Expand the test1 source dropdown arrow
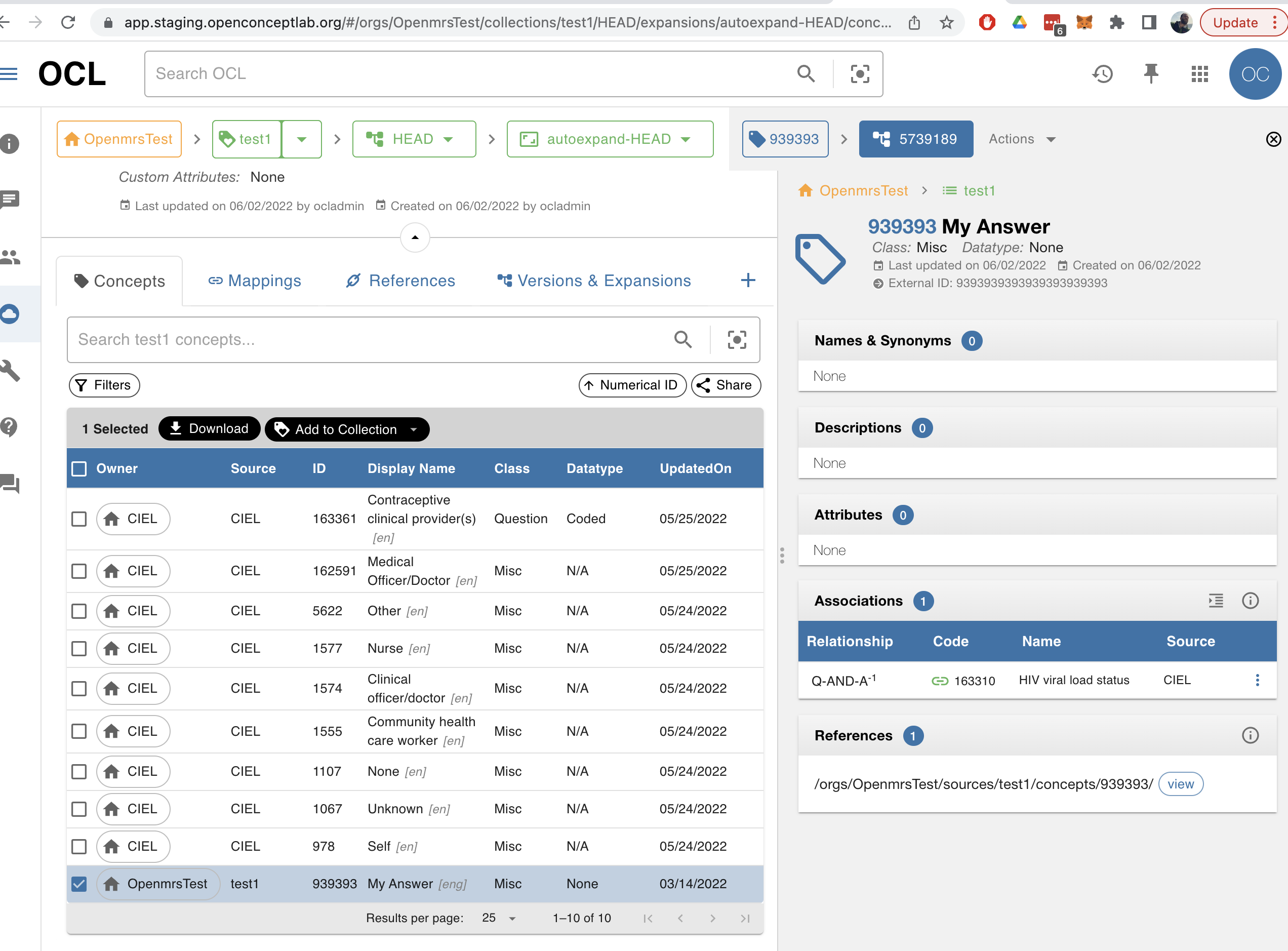1288x951 pixels. point(302,139)
